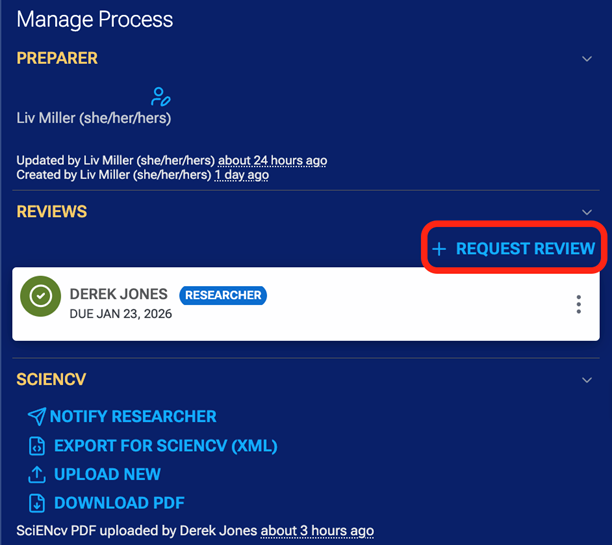
Task: Click the green checkmark circle for Derek Jones
Action: 41,296
